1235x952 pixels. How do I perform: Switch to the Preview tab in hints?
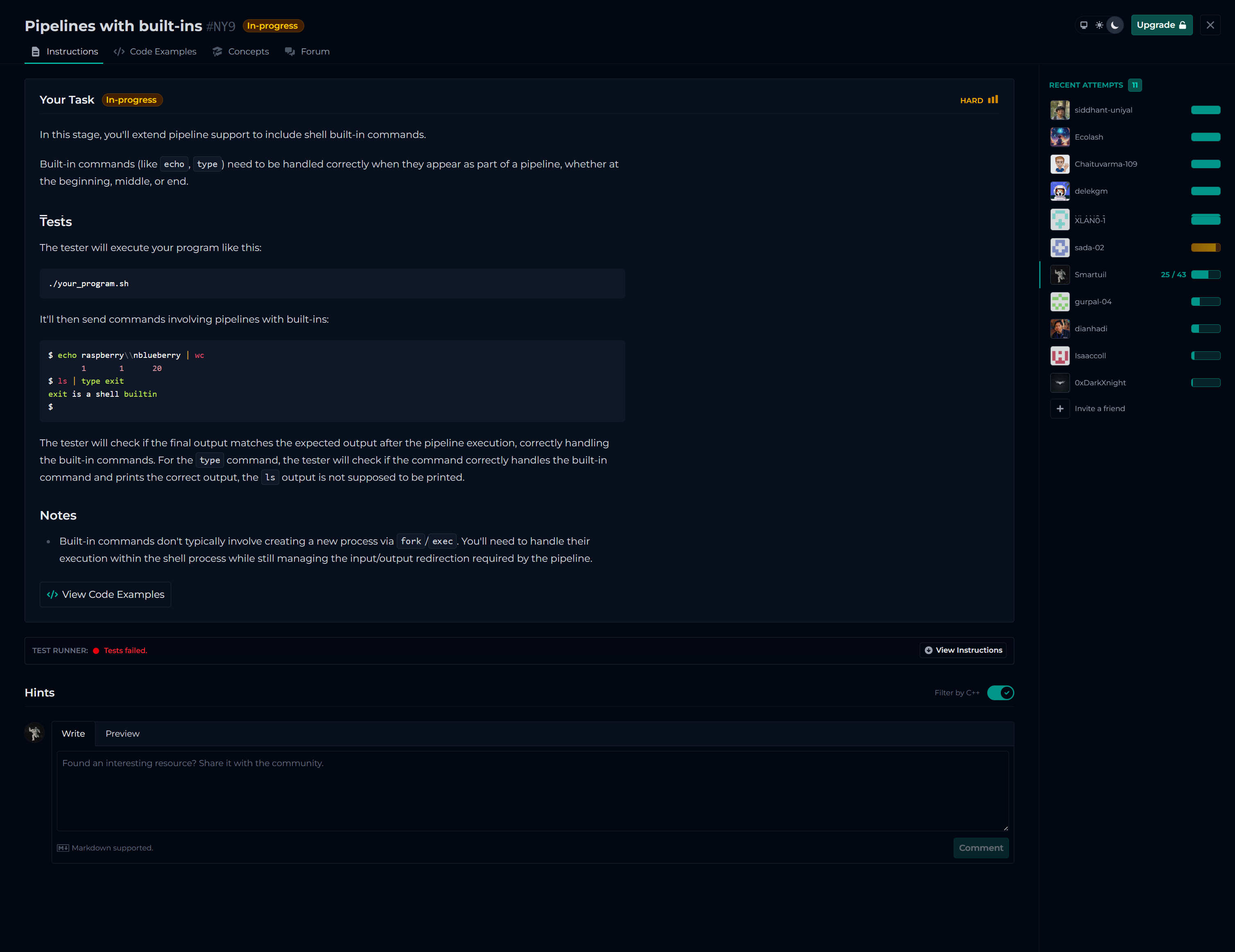(x=122, y=734)
